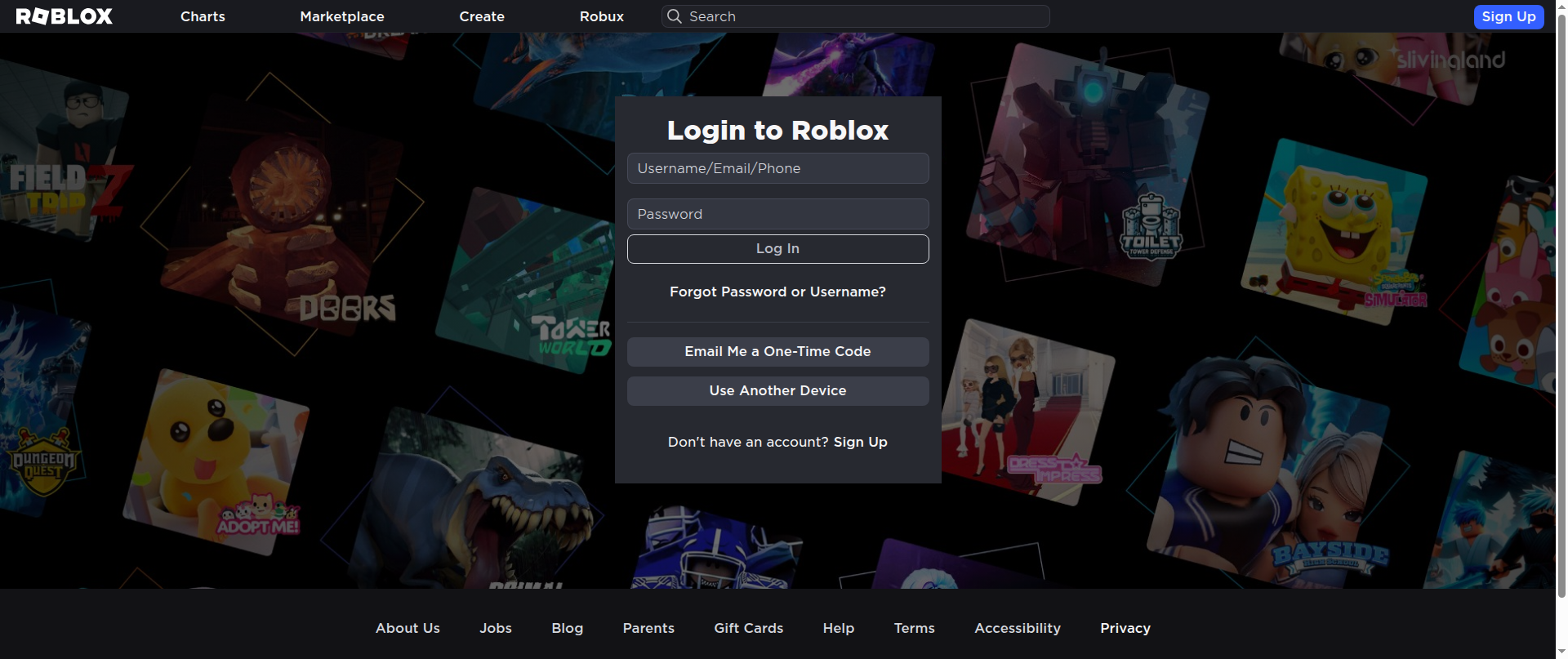Click the search magnifier icon
Screen dimensions: 1568x659
point(675,16)
